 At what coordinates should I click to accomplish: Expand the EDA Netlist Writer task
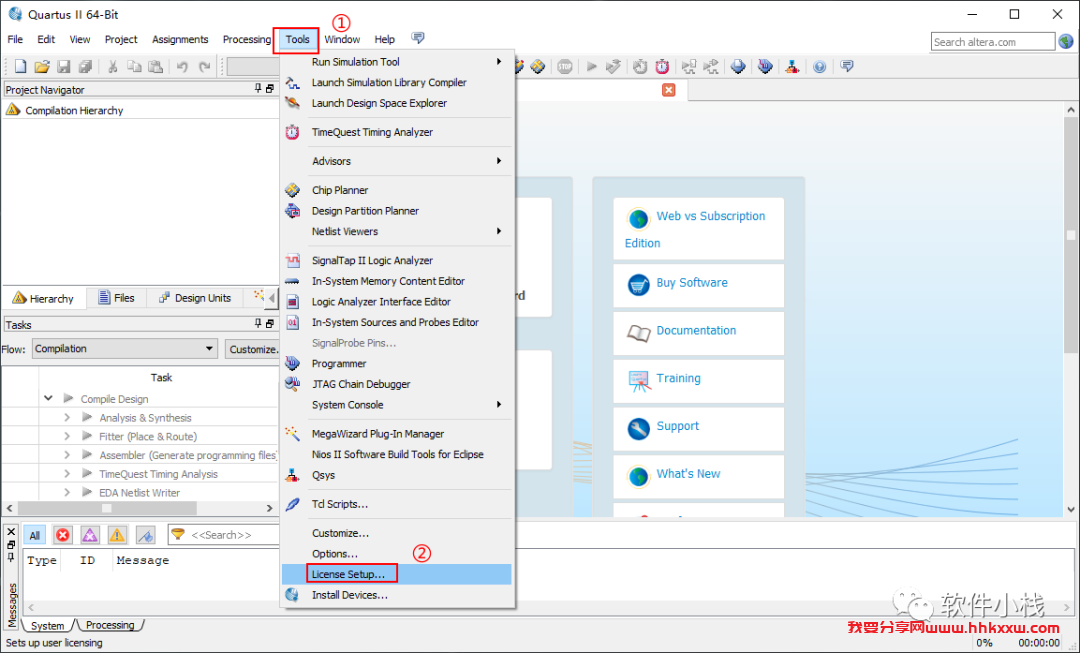[67, 492]
